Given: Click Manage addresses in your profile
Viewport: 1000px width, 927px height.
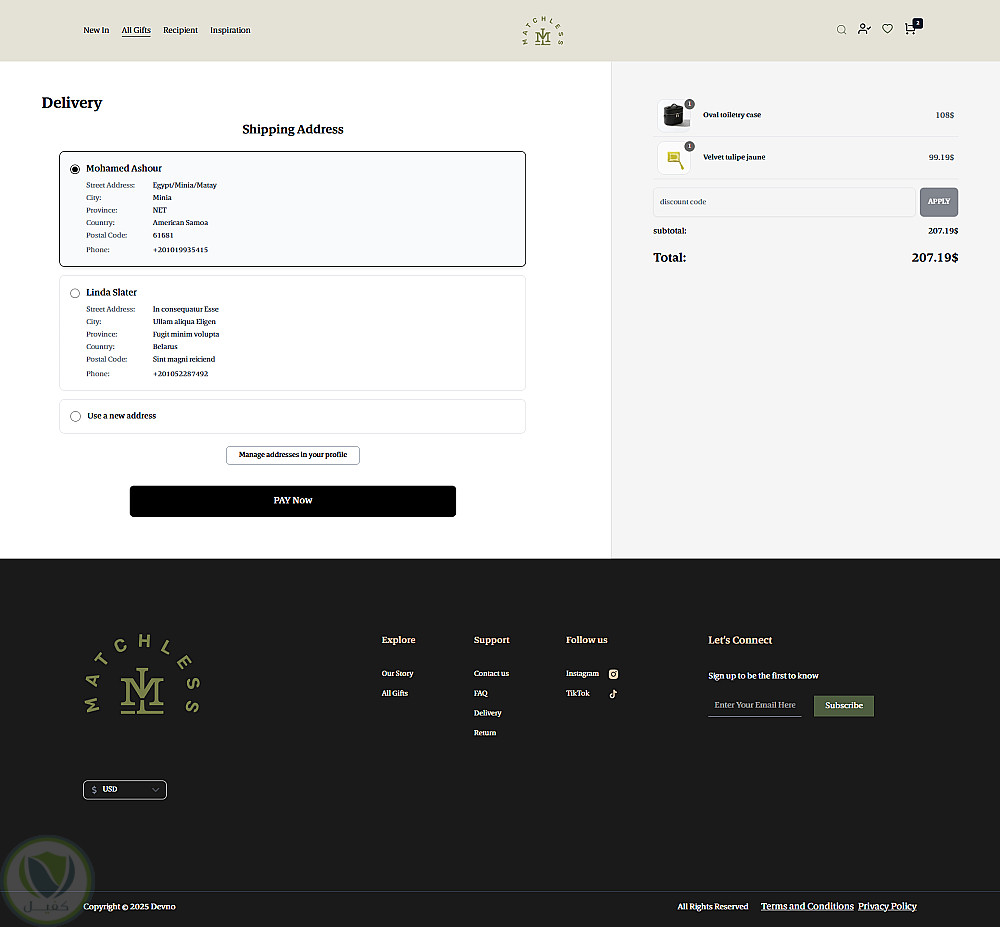Looking at the screenshot, I should 293,455.
